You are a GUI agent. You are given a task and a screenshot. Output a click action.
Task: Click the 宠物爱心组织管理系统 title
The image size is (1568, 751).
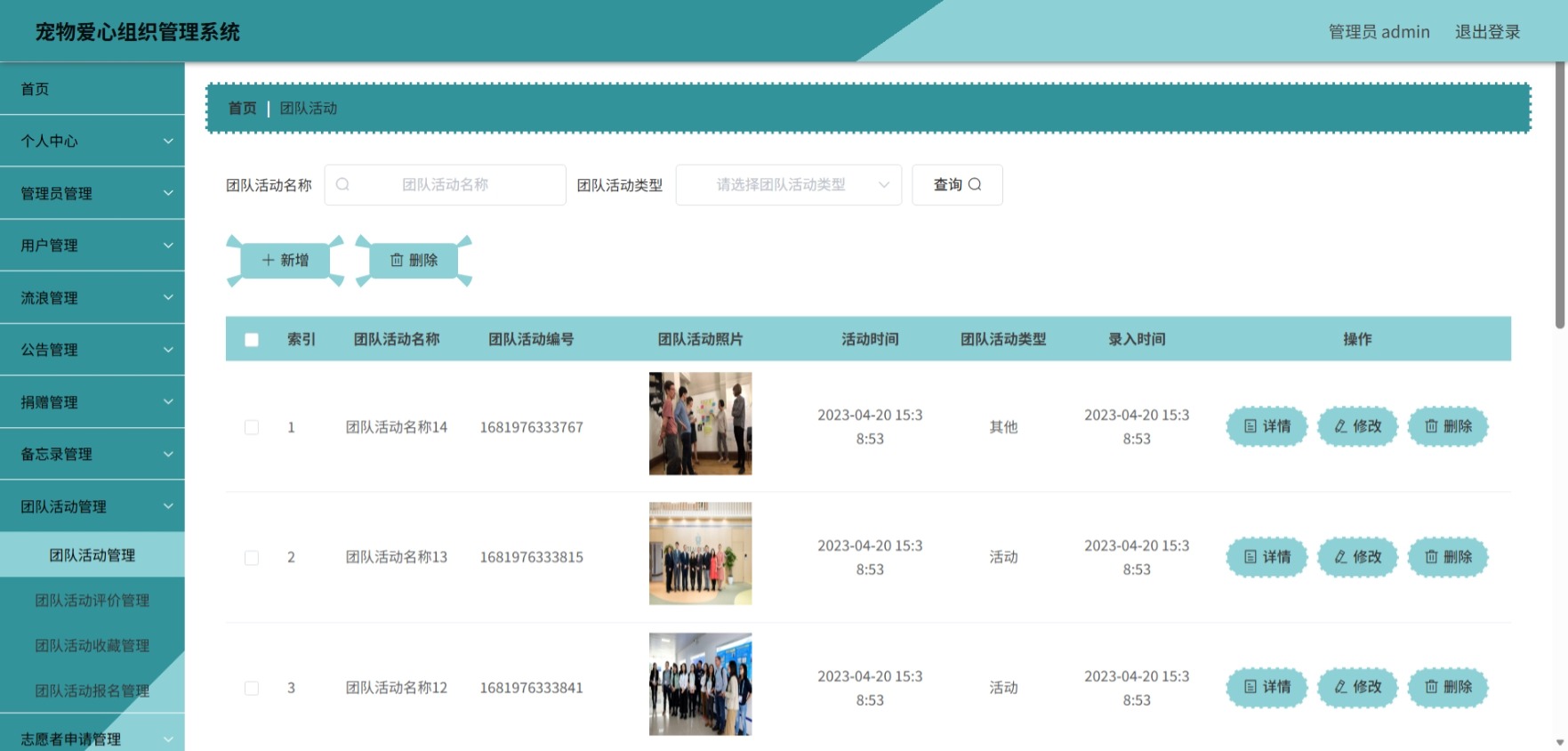[138, 32]
